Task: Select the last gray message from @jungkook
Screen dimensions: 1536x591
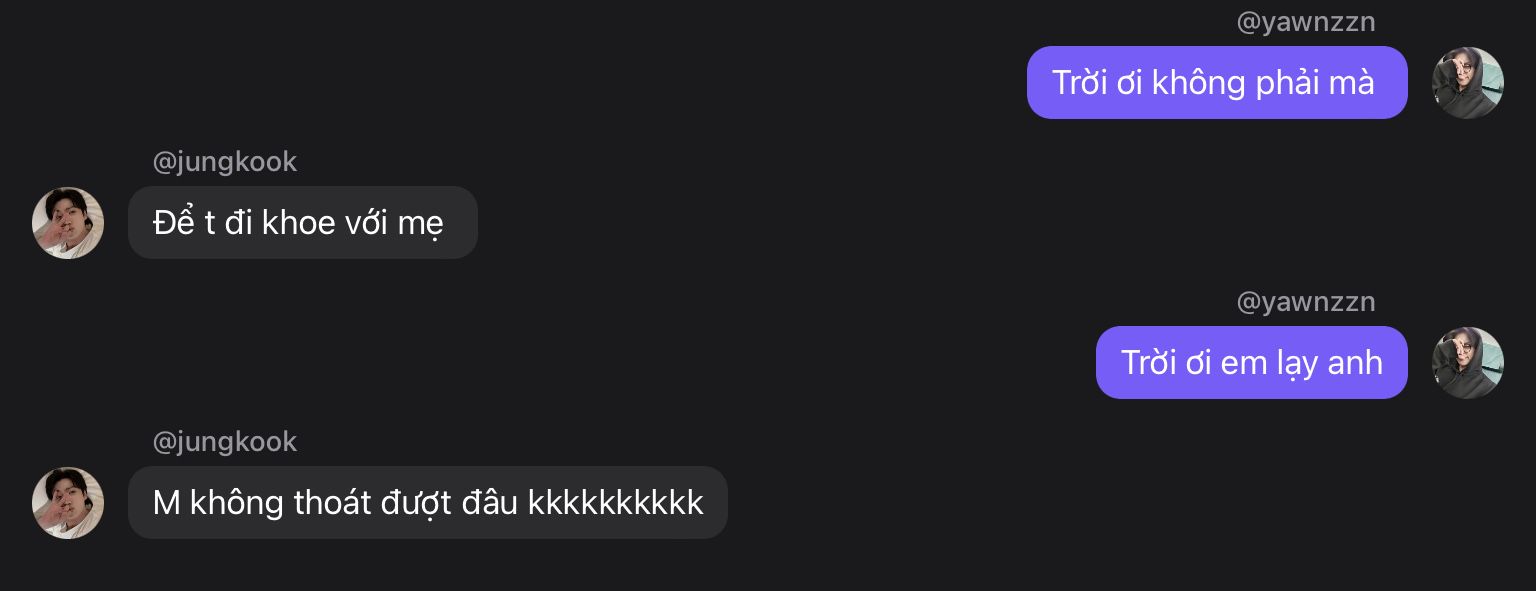Action: point(427,503)
